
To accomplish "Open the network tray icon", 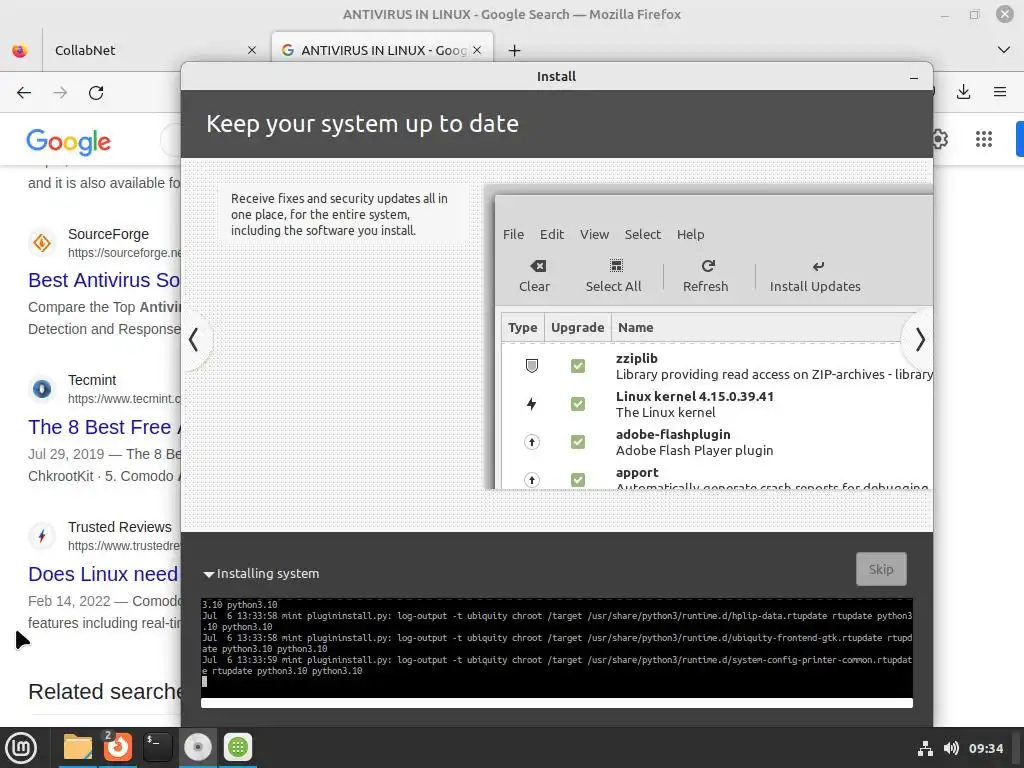I will 925,748.
